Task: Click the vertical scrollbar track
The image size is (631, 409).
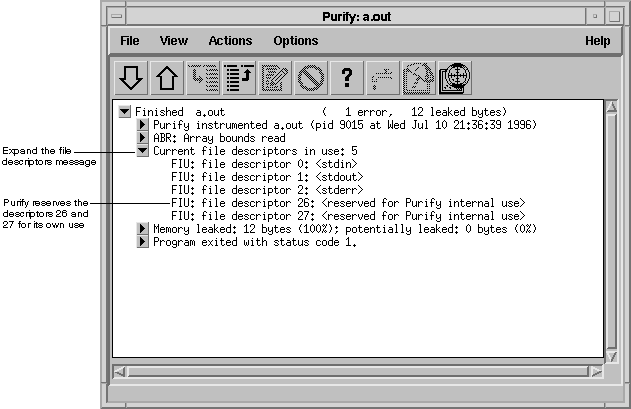Action: (x=612, y=232)
